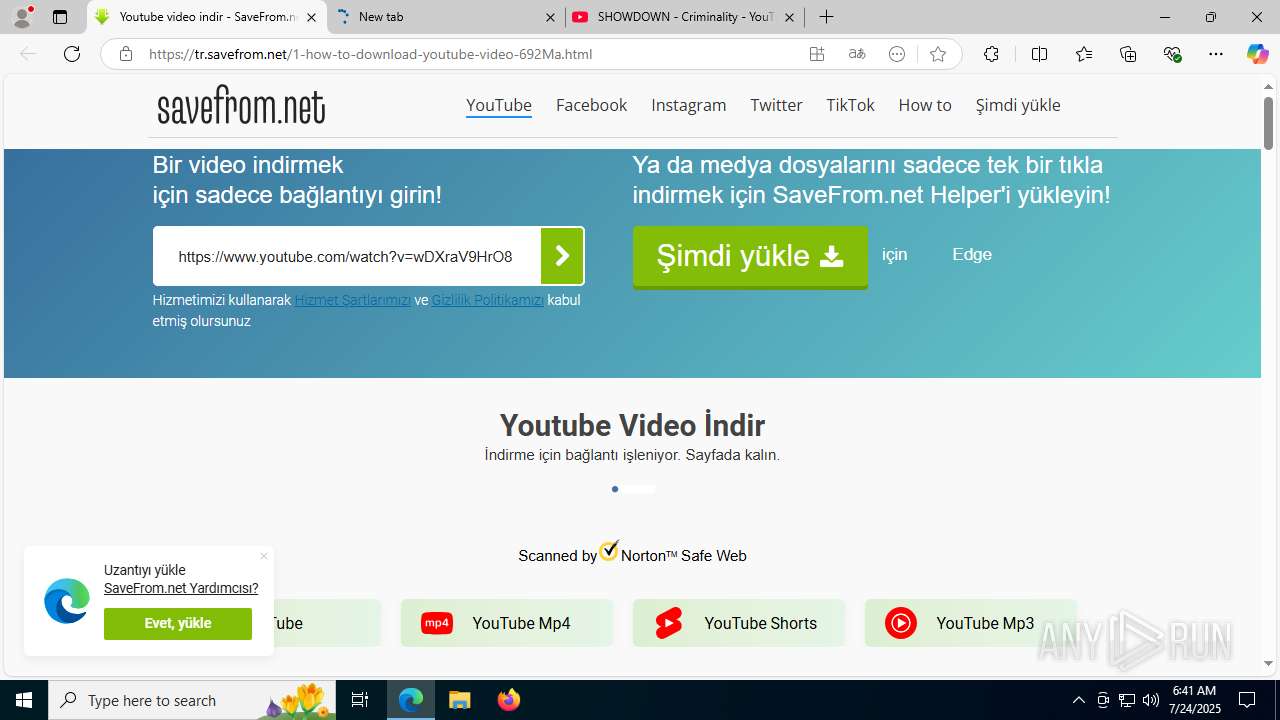The width and height of the screenshot is (1280, 720).
Task: Click the new tab plus button
Action: tap(826, 17)
